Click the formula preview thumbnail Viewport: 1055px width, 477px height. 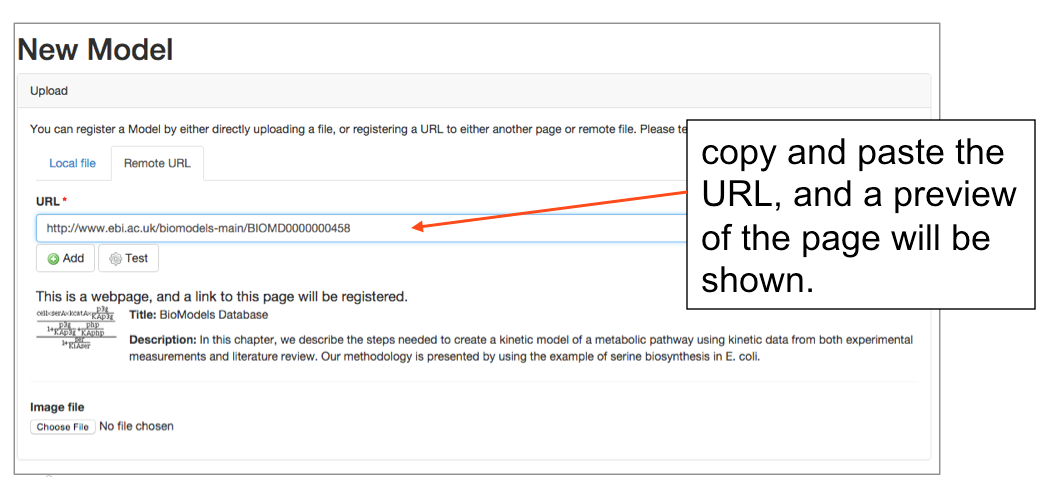(76, 331)
